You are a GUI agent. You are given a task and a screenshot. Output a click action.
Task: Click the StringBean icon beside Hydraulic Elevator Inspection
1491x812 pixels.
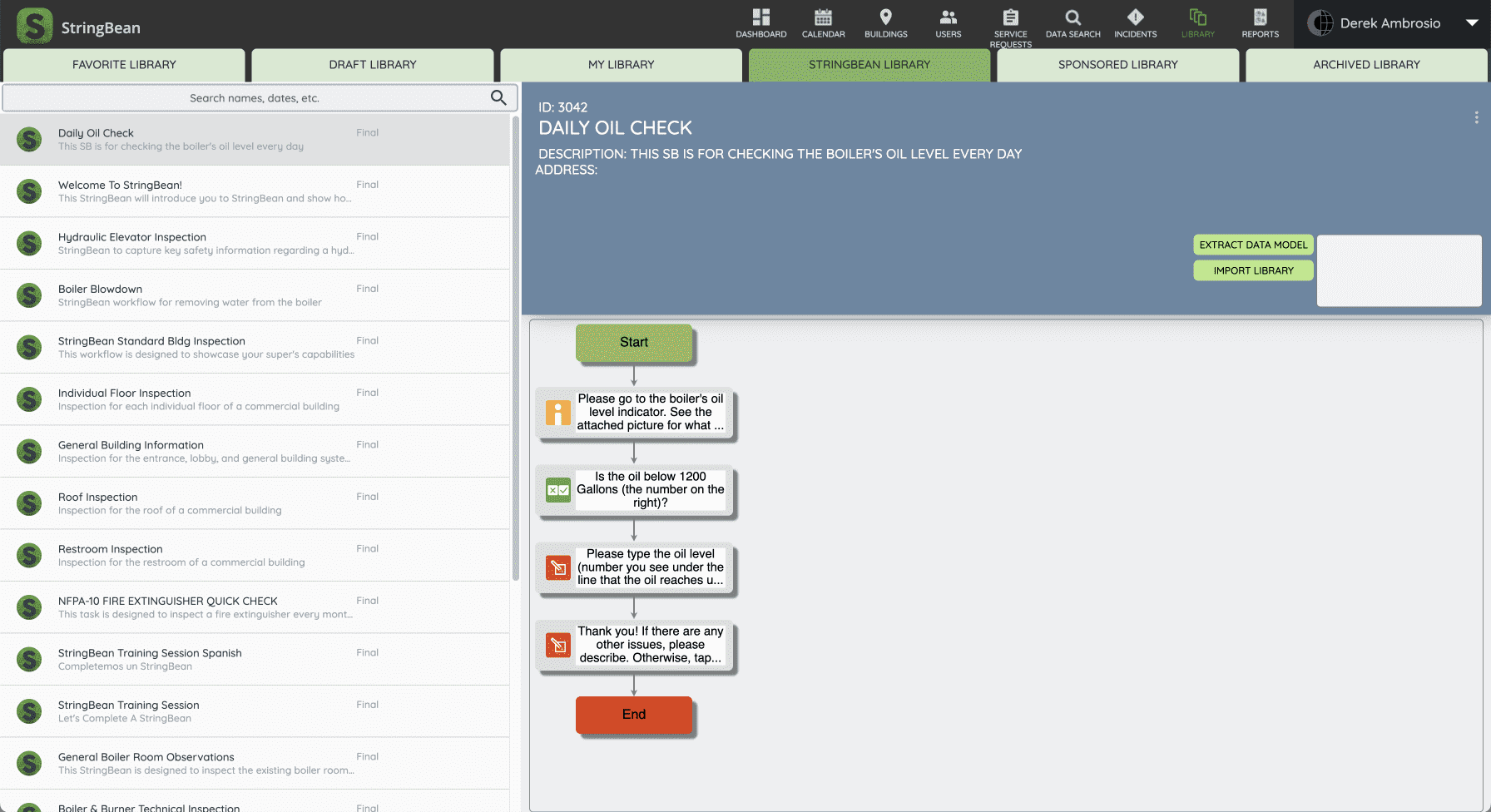point(29,243)
